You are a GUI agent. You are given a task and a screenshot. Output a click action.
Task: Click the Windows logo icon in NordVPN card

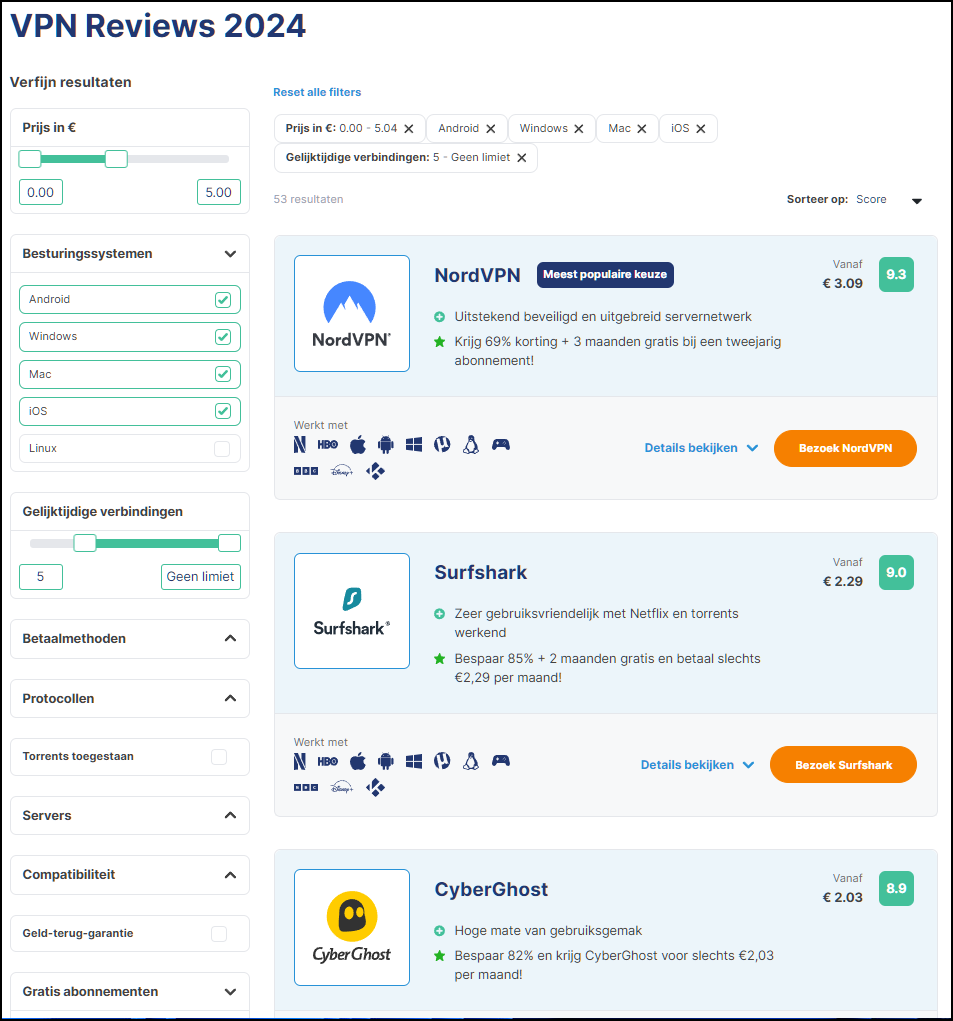pos(414,445)
